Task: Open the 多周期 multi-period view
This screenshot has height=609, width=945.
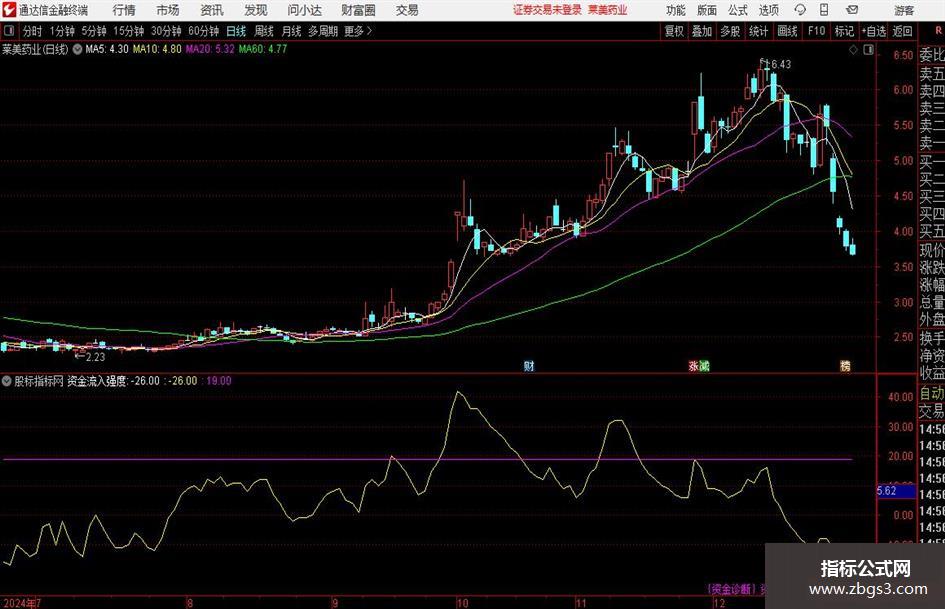Action: point(323,31)
